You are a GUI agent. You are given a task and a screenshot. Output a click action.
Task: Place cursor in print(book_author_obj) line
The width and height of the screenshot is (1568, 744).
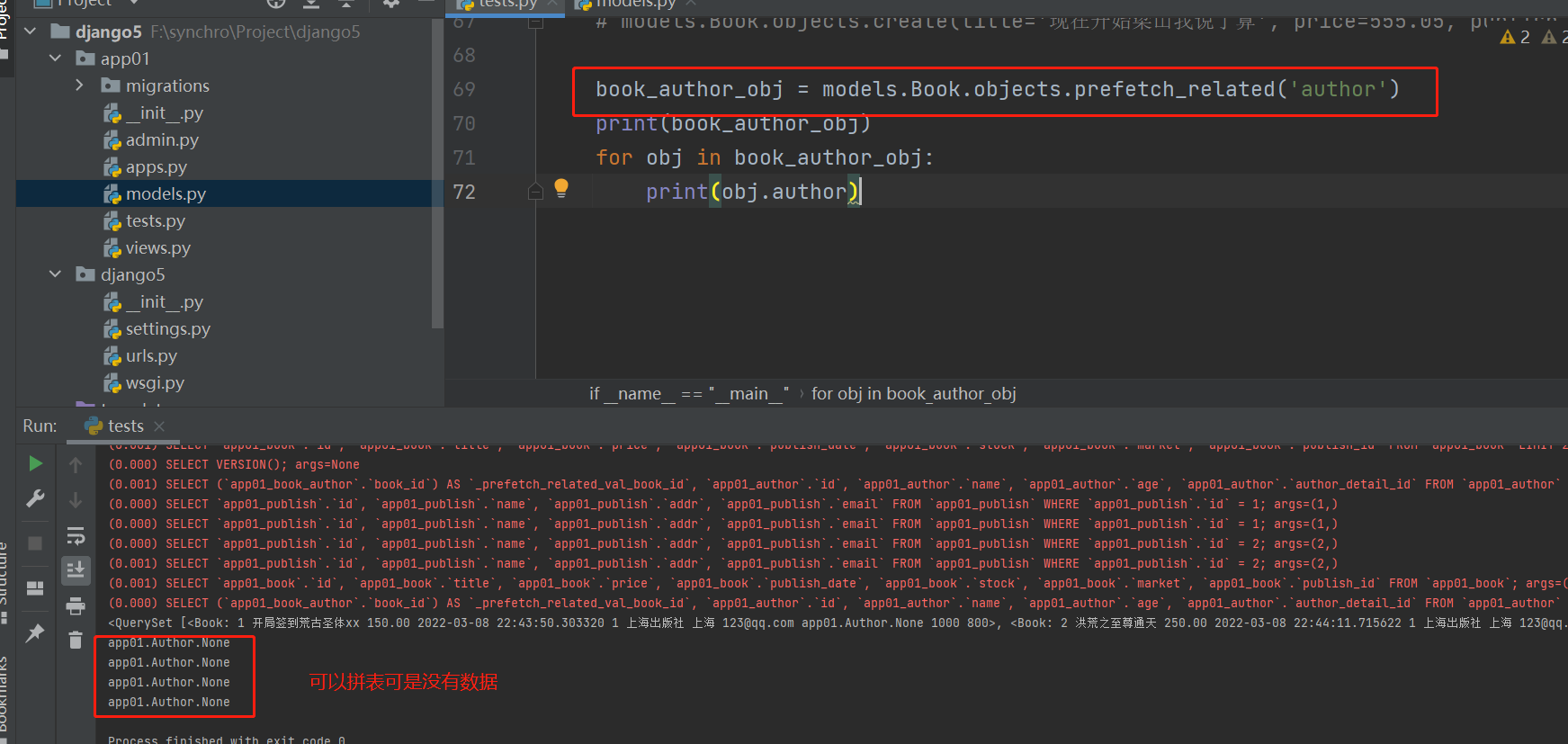732,123
